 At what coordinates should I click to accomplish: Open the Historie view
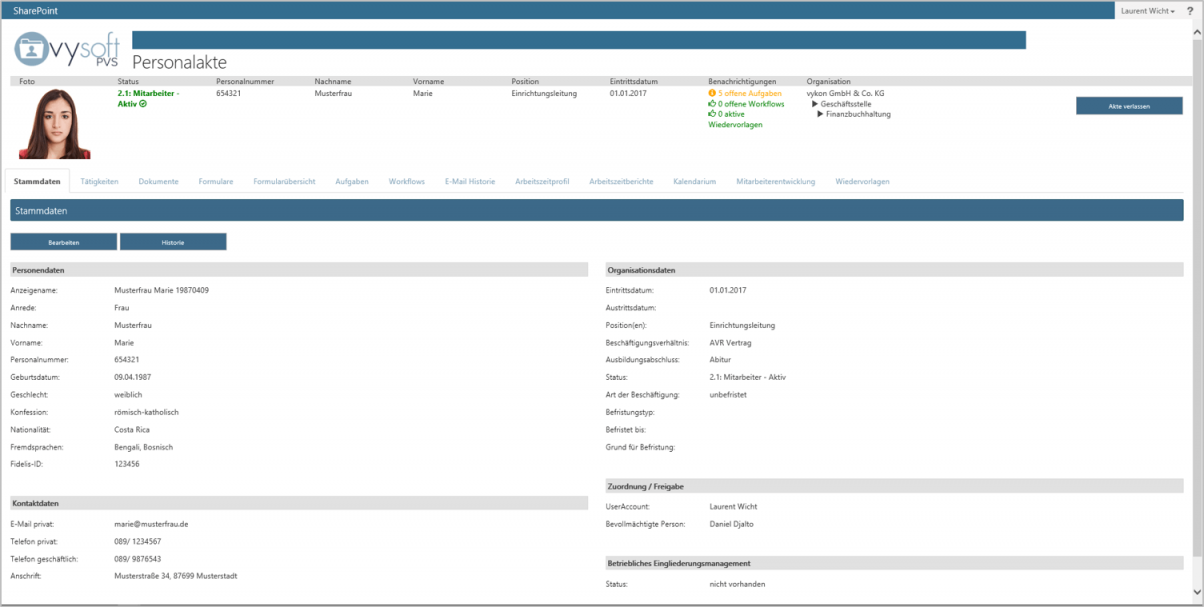click(x=173, y=241)
